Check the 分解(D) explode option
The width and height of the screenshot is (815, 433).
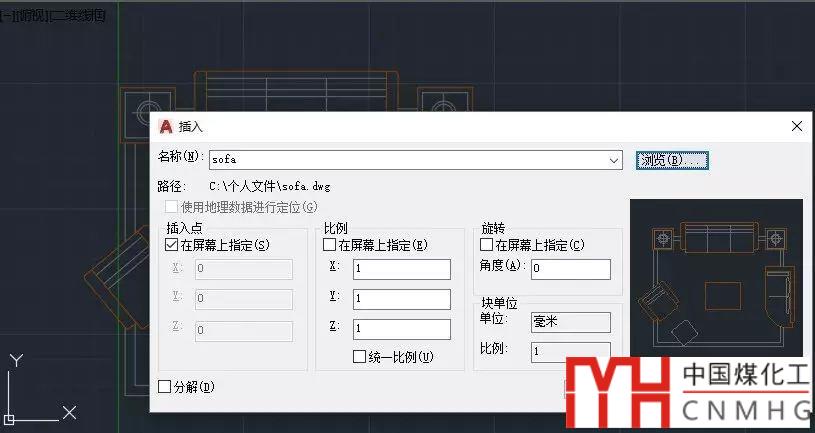point(164,387)
